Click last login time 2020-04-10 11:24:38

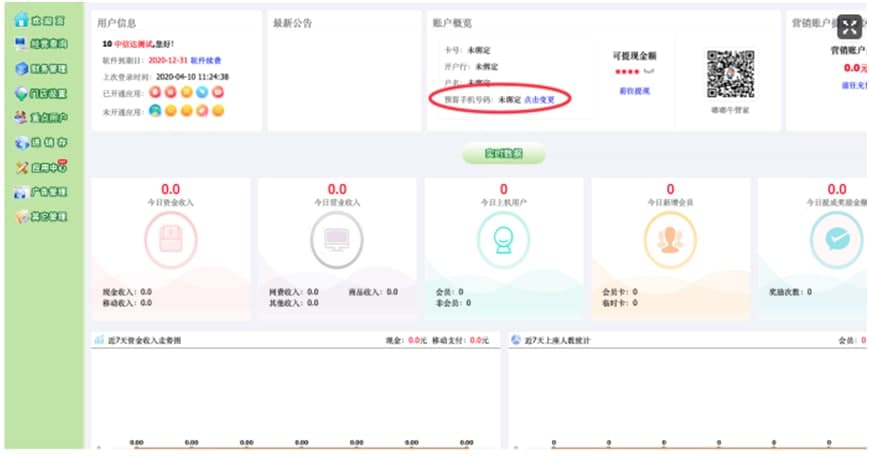192,77
